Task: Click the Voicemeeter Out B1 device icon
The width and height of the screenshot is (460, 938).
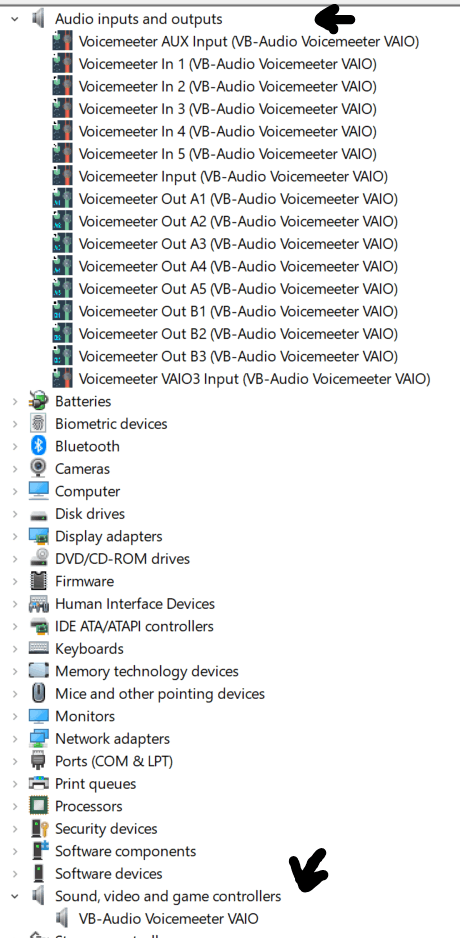Action: (x=62, y=312)
